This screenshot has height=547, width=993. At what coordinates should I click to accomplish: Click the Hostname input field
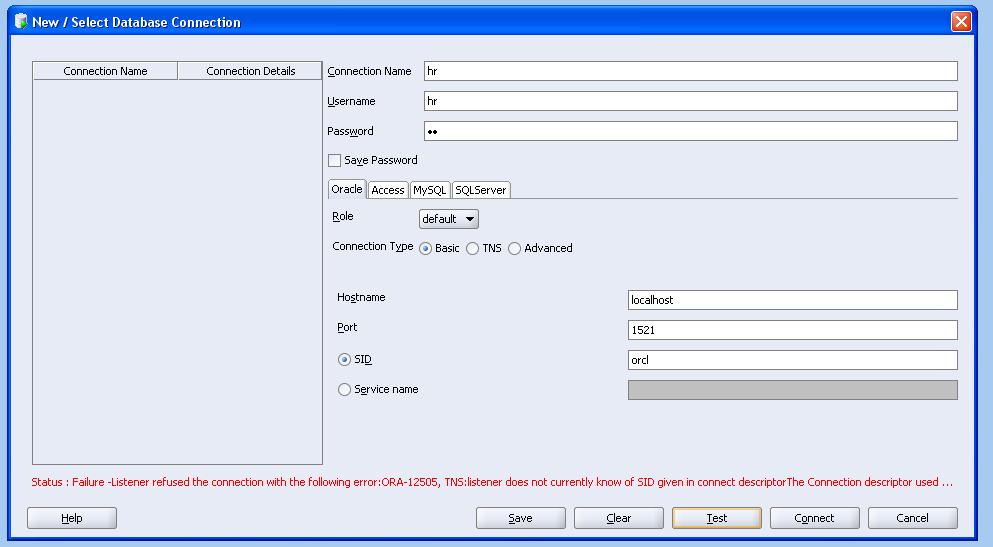pos(792,300)
